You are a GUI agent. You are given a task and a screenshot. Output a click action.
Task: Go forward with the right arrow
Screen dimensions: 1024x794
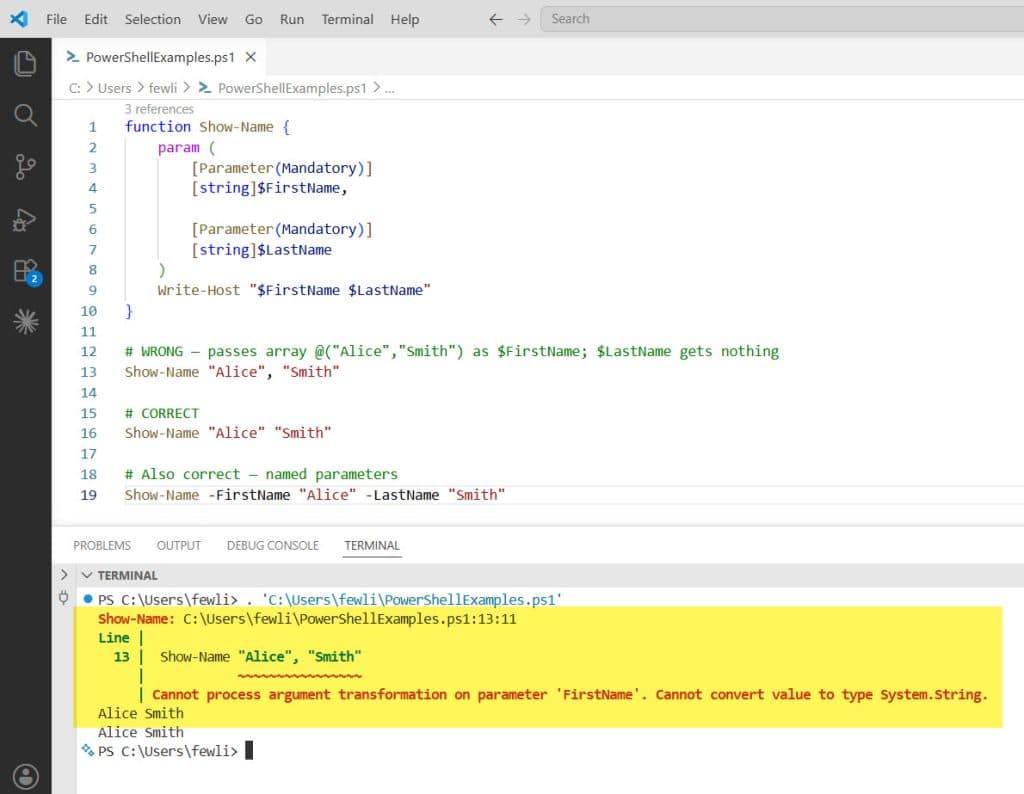tap(524, 20)
